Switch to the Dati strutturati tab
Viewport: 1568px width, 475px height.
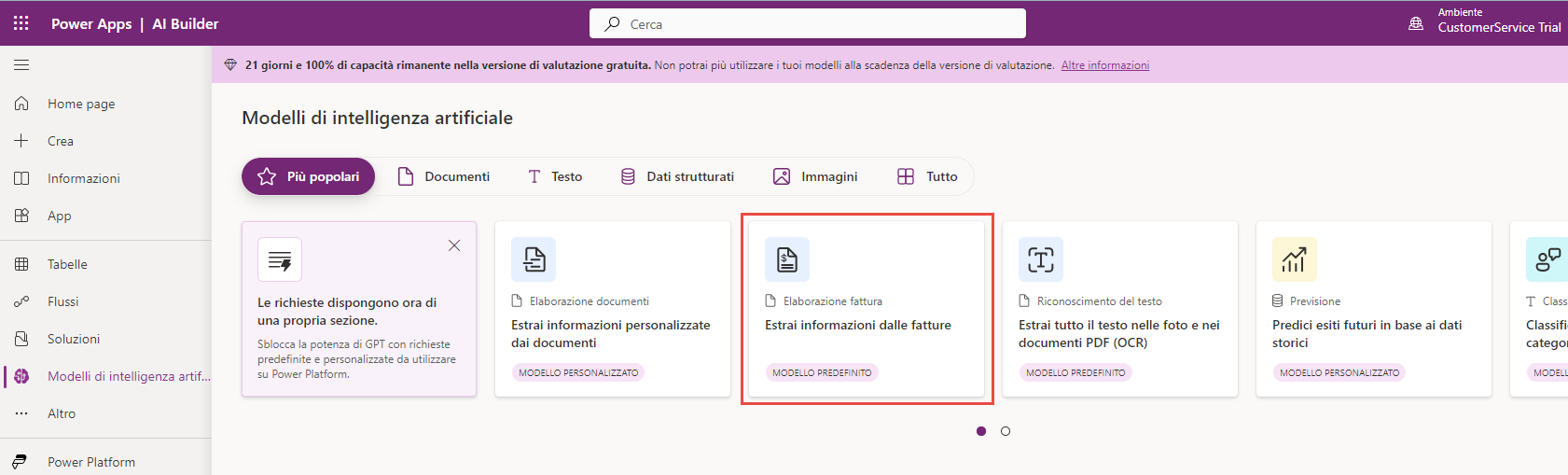[677, 176]
